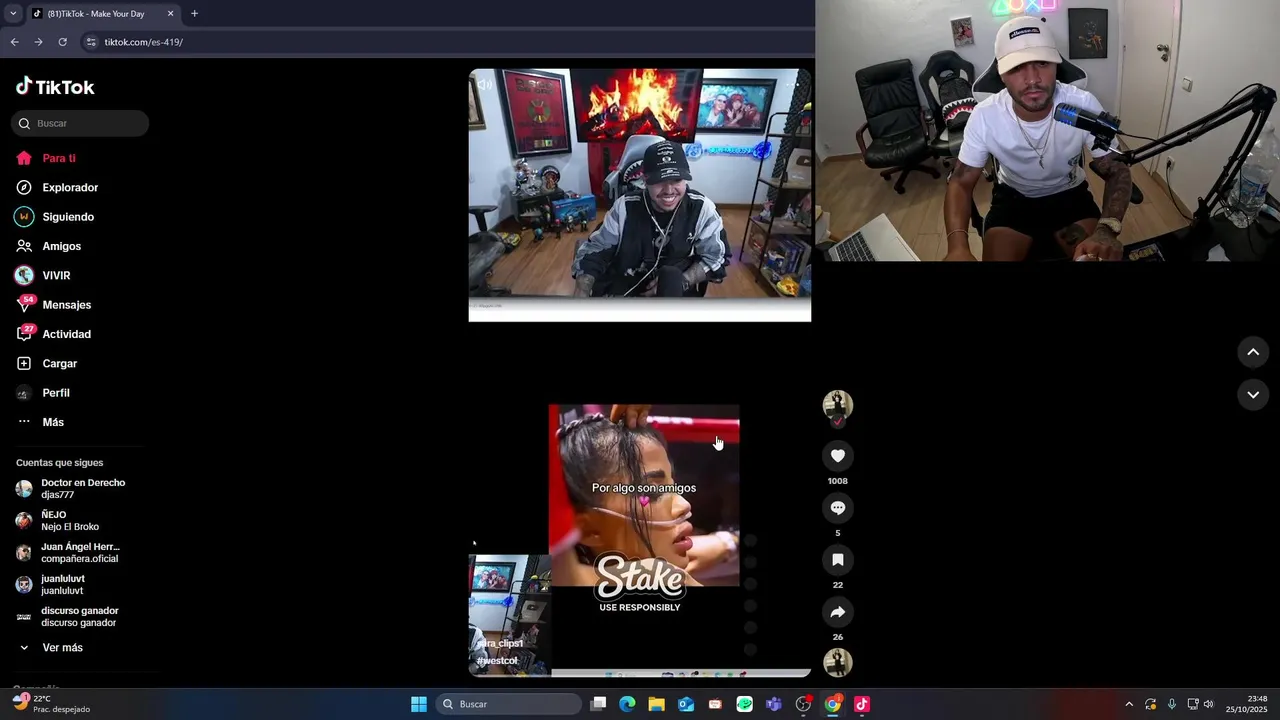This screenshot has height=720, width=1280.
Task: Like the video with the heart icon
Action: tap(838, 456)
